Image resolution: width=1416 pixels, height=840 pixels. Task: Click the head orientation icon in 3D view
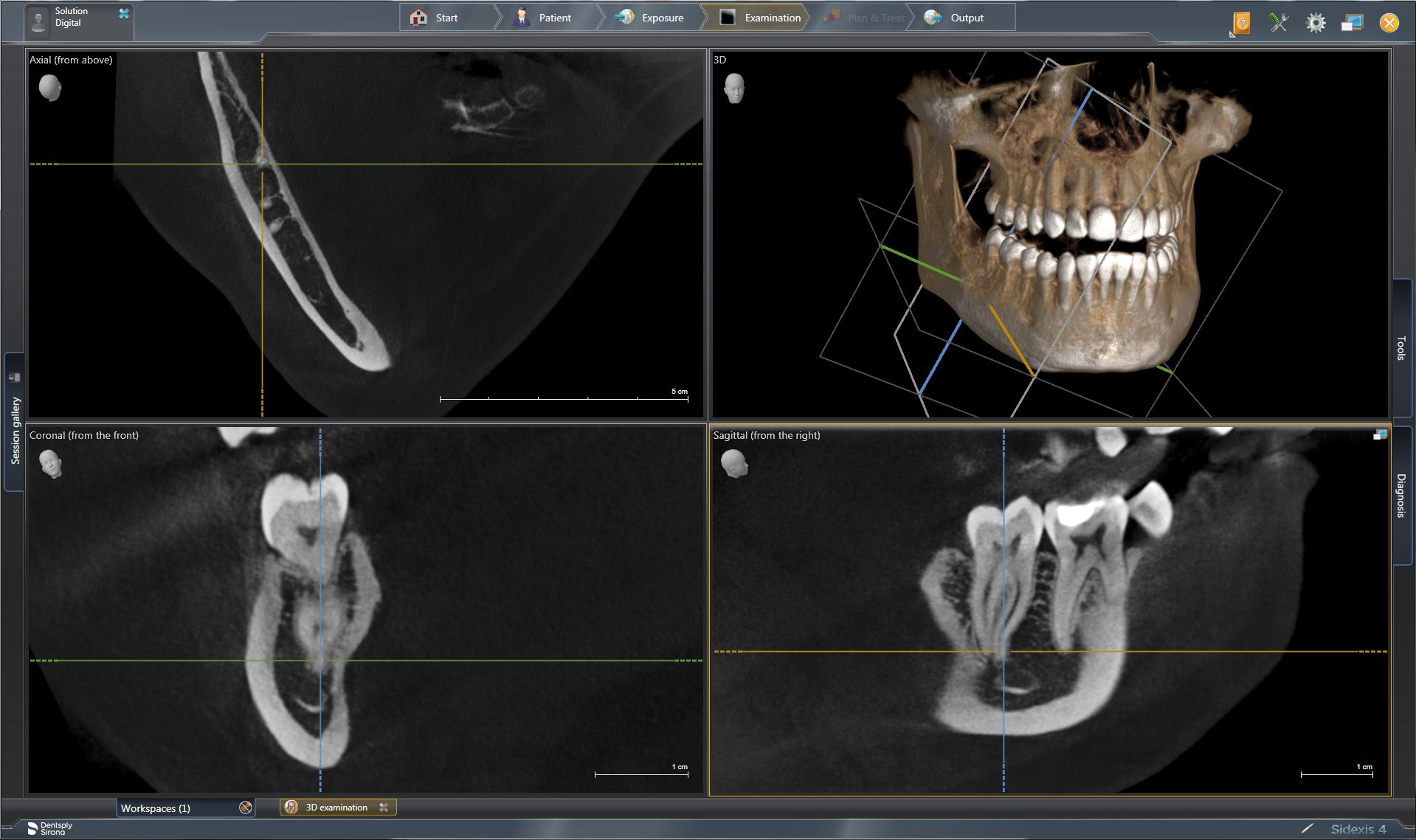[x=733, y=88]
